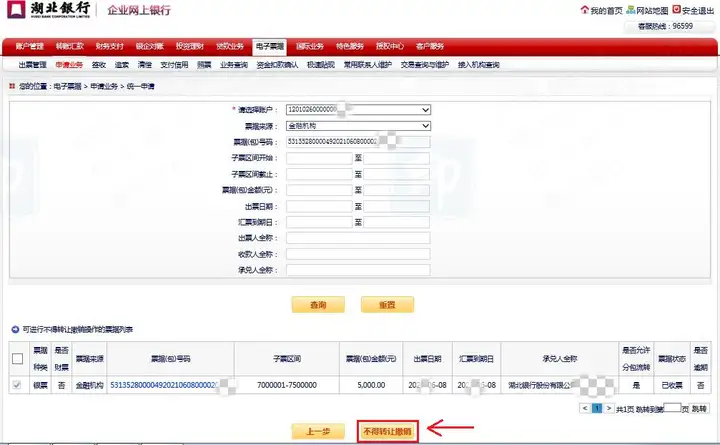The image size is (720, 445).
Task: Click the blue bullet icon beside list heading
Action: click(13, 328)
